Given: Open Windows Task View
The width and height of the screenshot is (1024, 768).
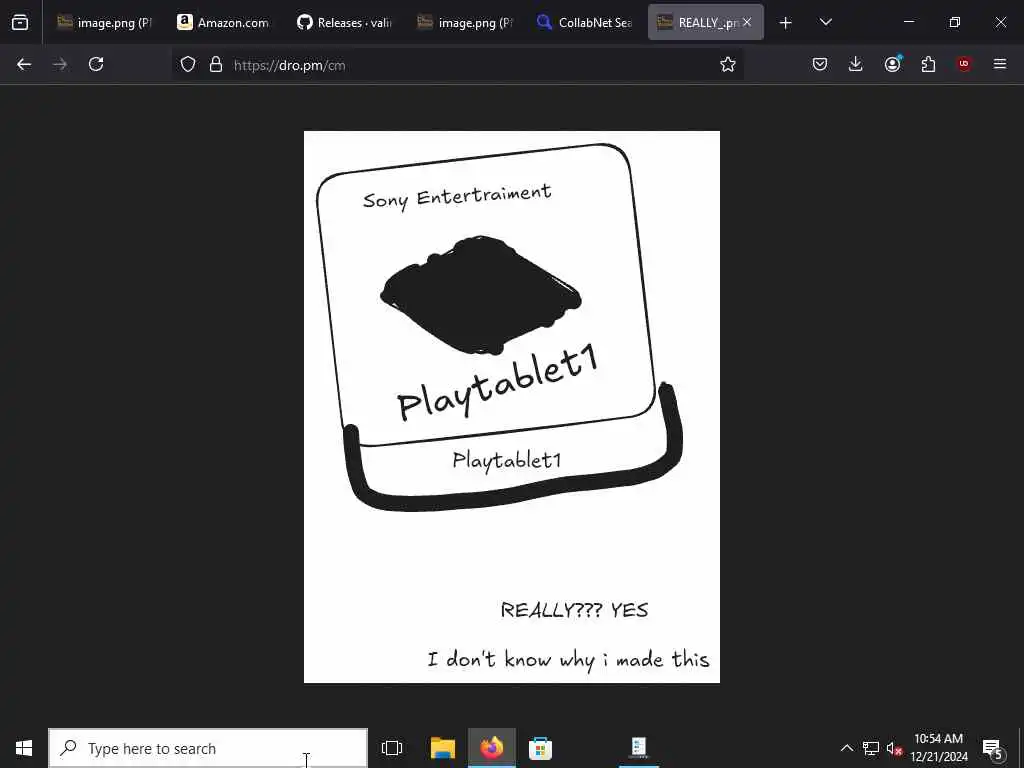Looking at the screenshot, I should [392, 748].
